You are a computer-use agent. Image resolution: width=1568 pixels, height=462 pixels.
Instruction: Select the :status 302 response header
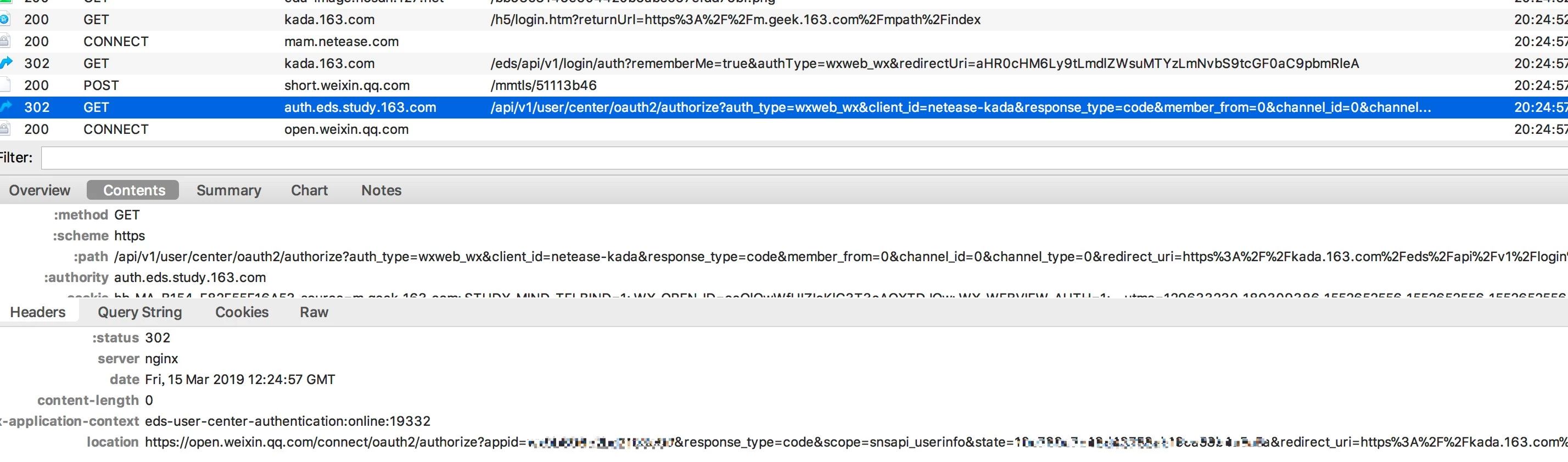[158, 338]
